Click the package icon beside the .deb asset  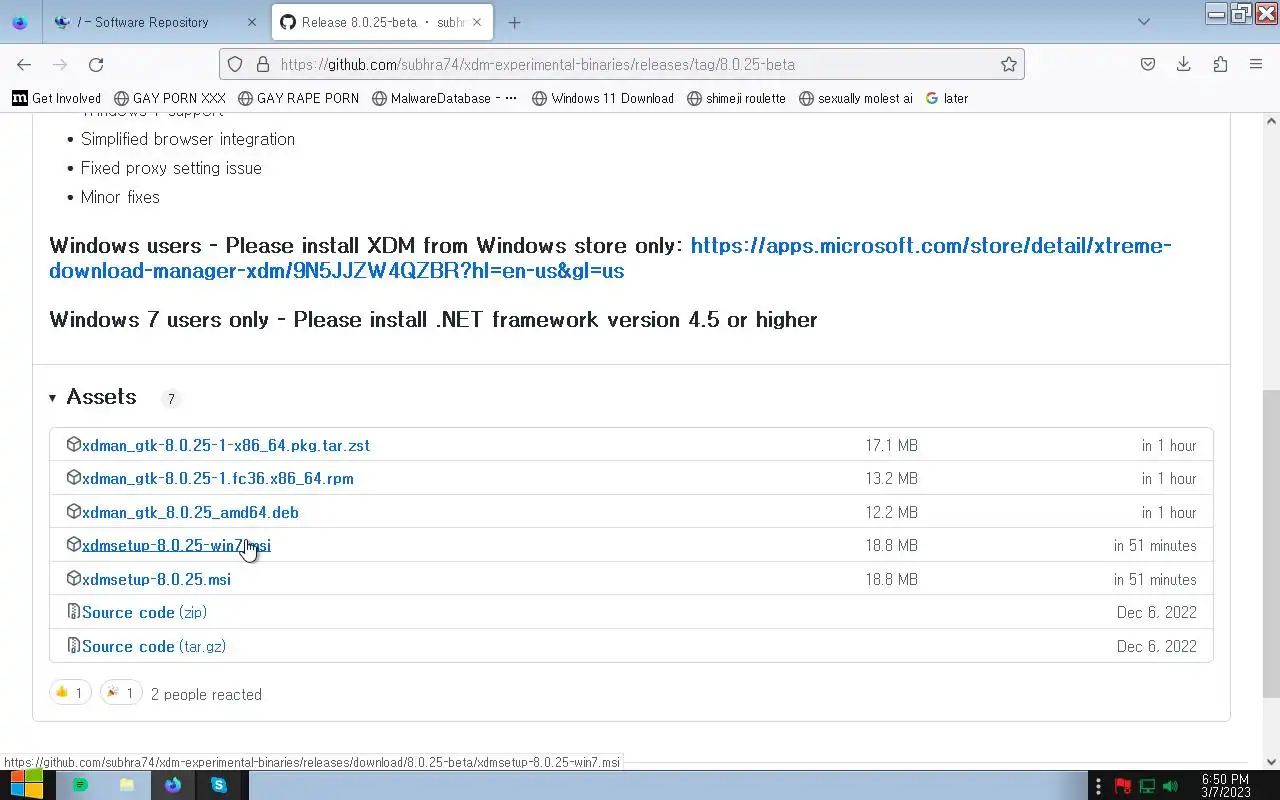73,511
